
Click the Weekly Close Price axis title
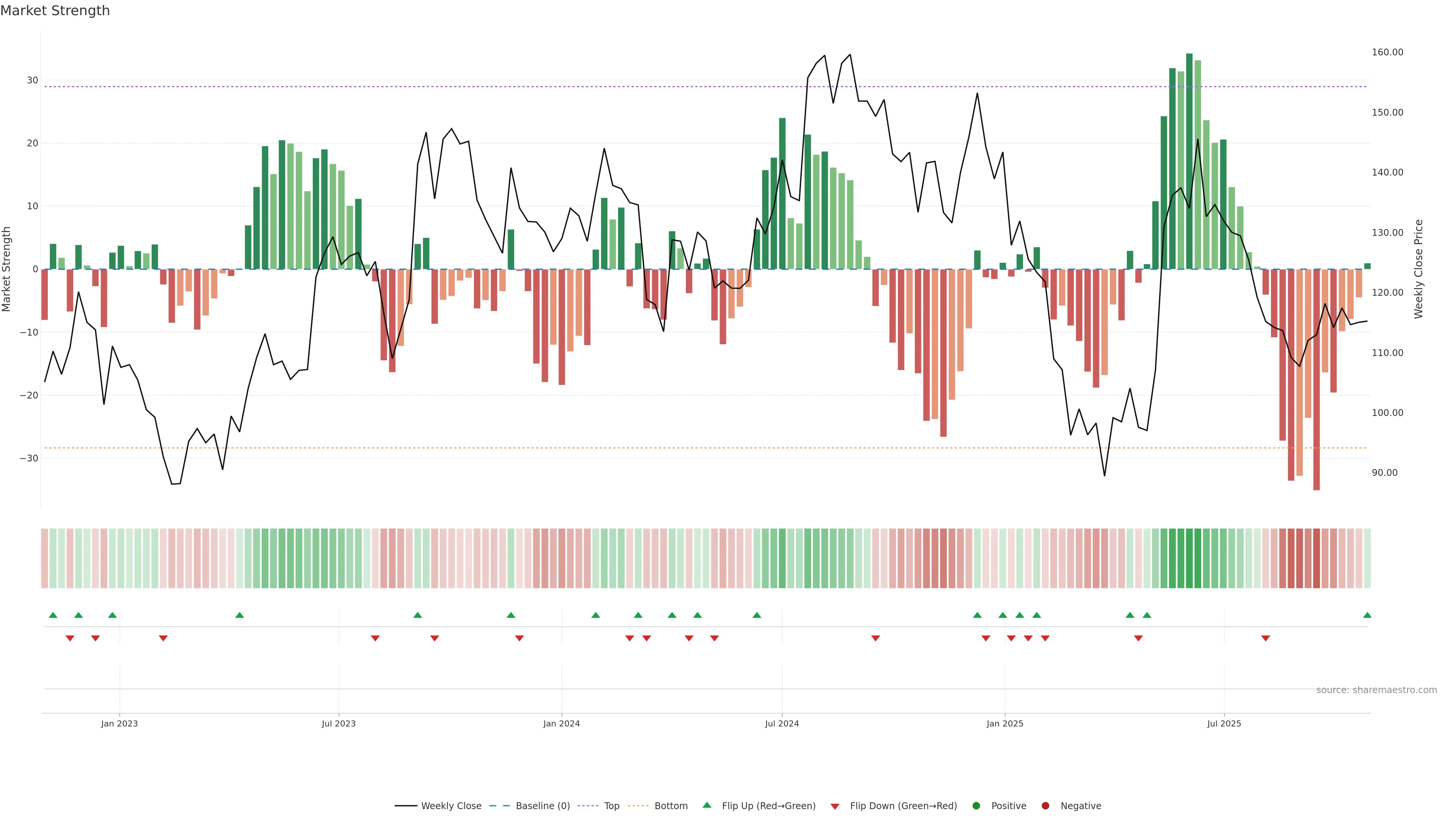pos(1418,269)
